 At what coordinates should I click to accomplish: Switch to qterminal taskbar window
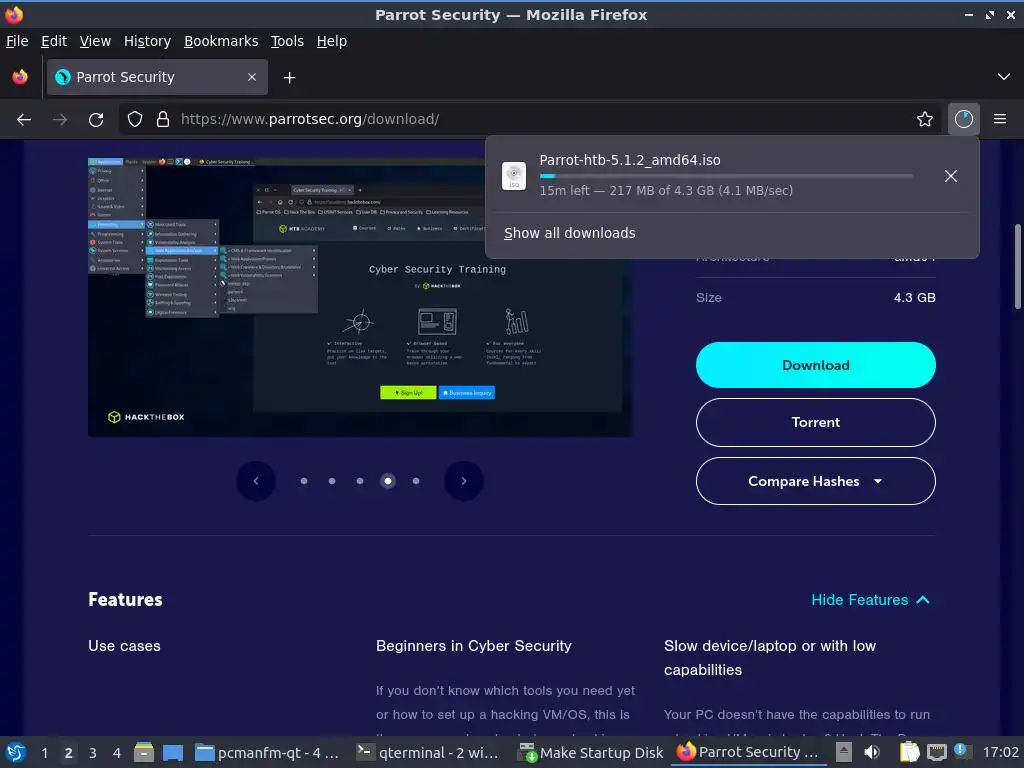[x=428, y=752]
